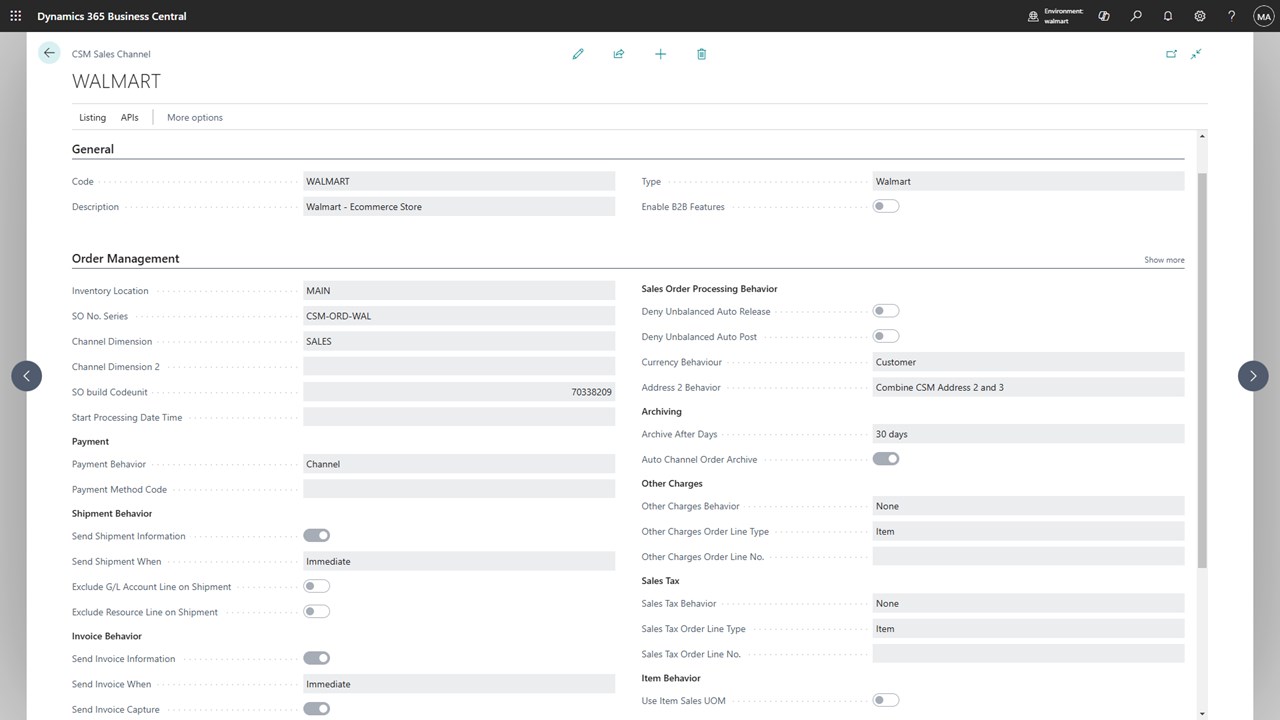The width and height of the screenshot is (1280, 720).
Task: Open the MA user account avatar
Action: 1263,16
